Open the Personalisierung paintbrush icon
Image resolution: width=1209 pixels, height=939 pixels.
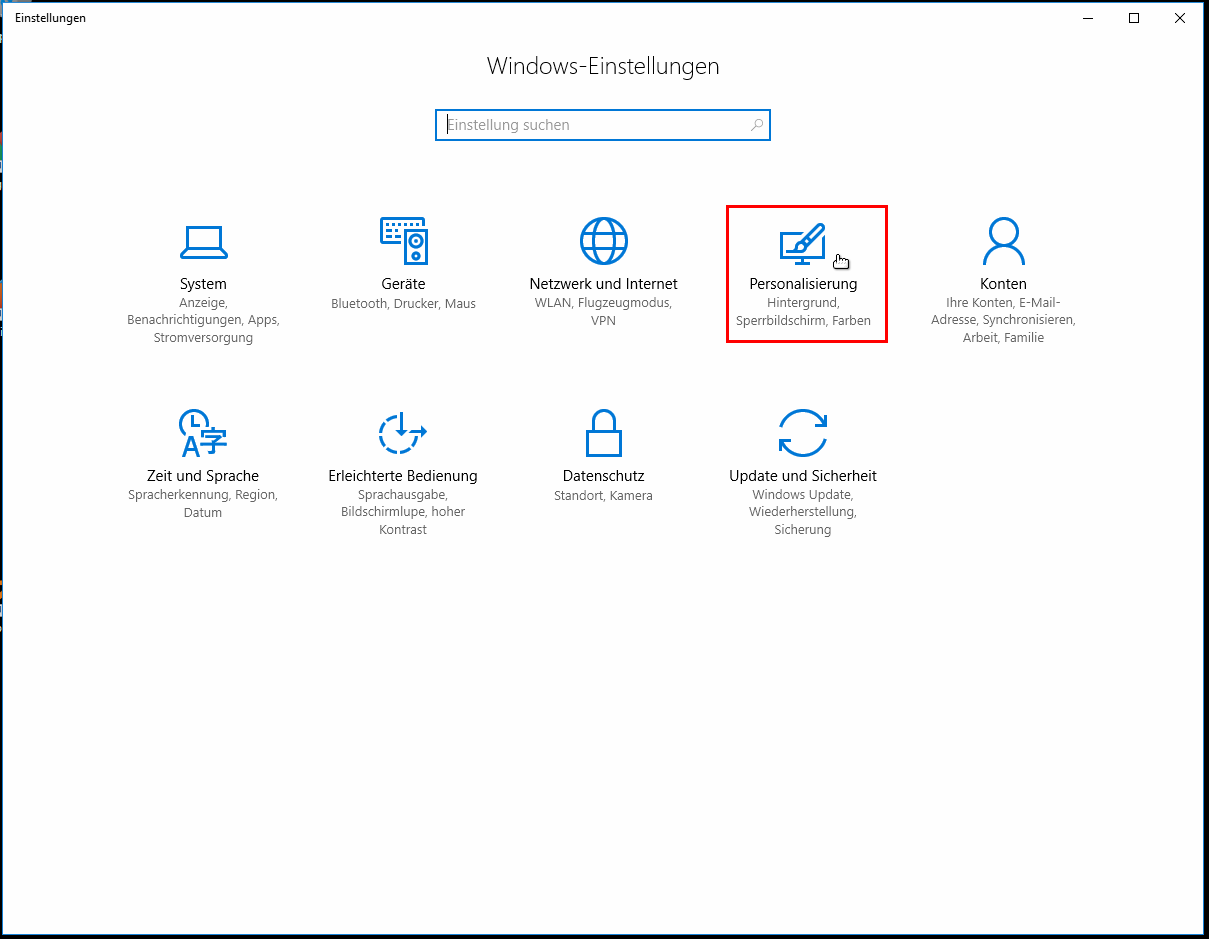803,243
